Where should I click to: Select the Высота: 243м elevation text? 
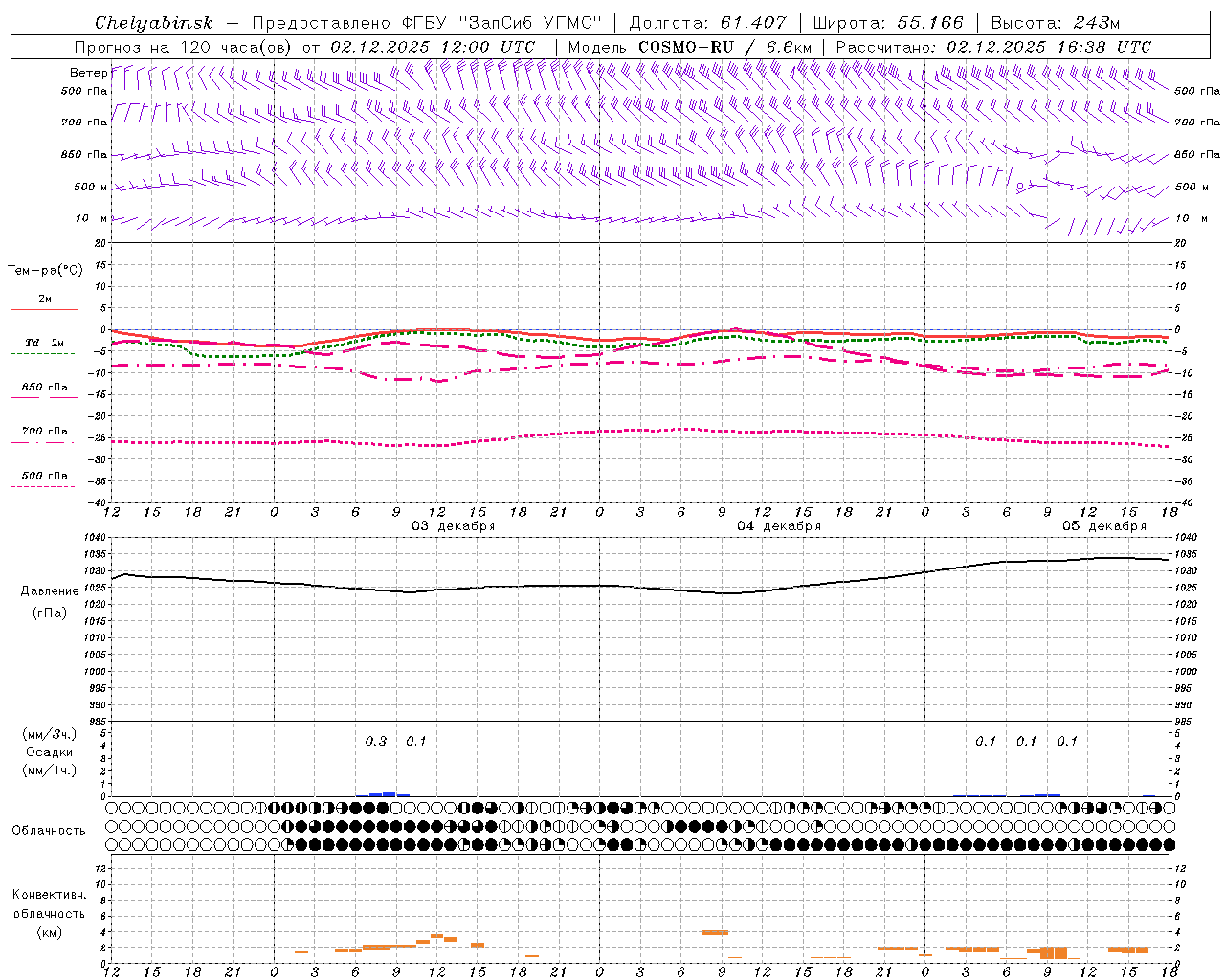pos(1054,23)
